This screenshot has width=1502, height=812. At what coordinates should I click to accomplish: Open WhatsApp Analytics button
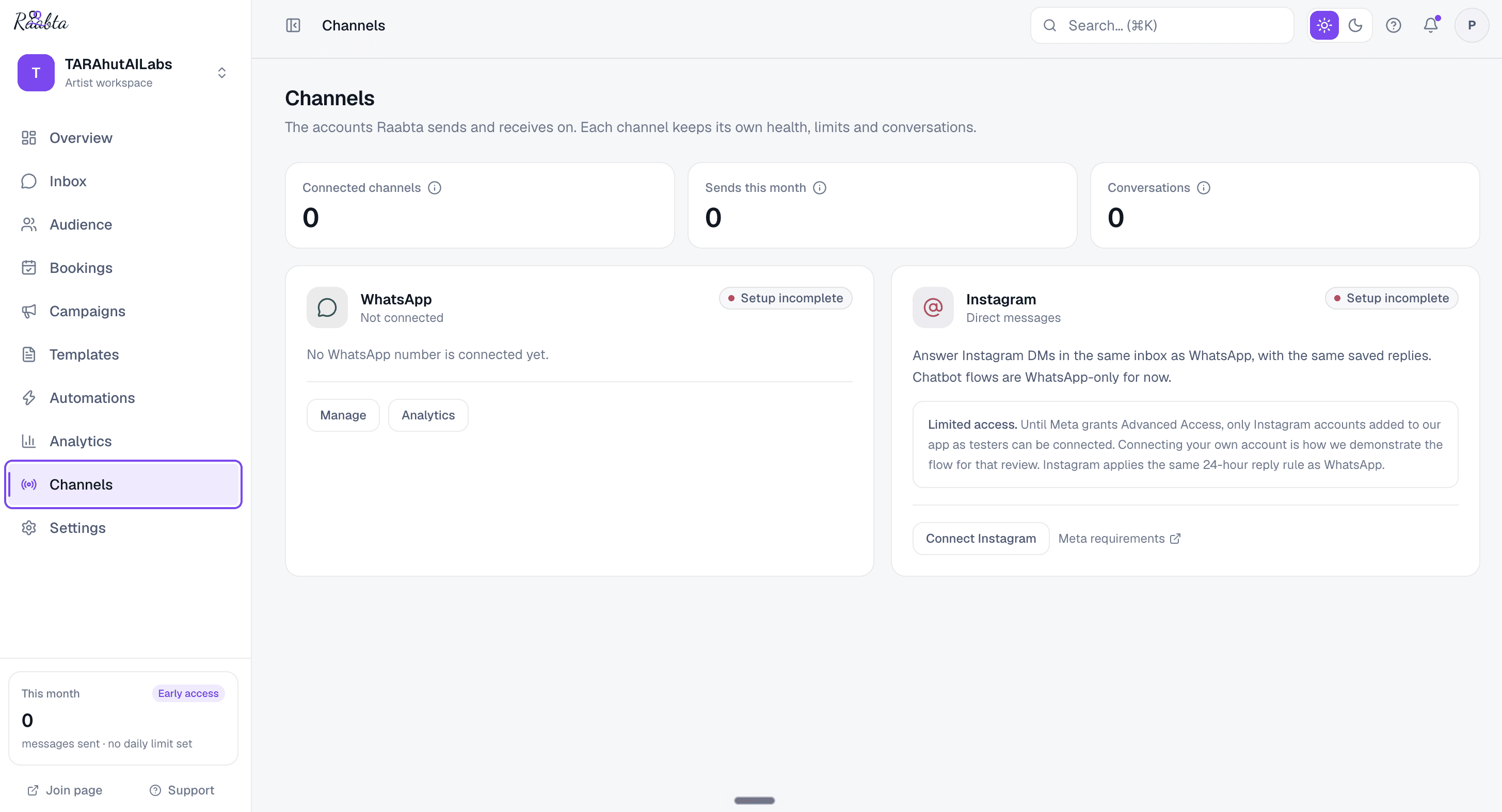(x=428, y=415)
